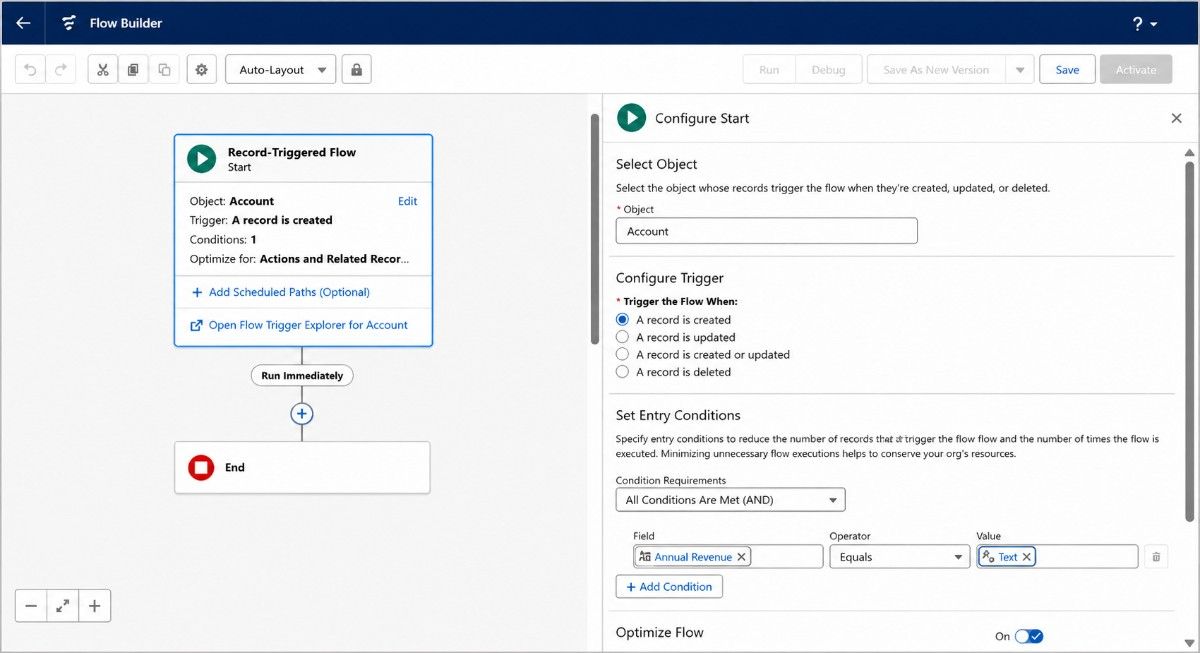Select 'A record is created' radio
This screenshot has height=653, width=1200.
(x=622, y=320)
